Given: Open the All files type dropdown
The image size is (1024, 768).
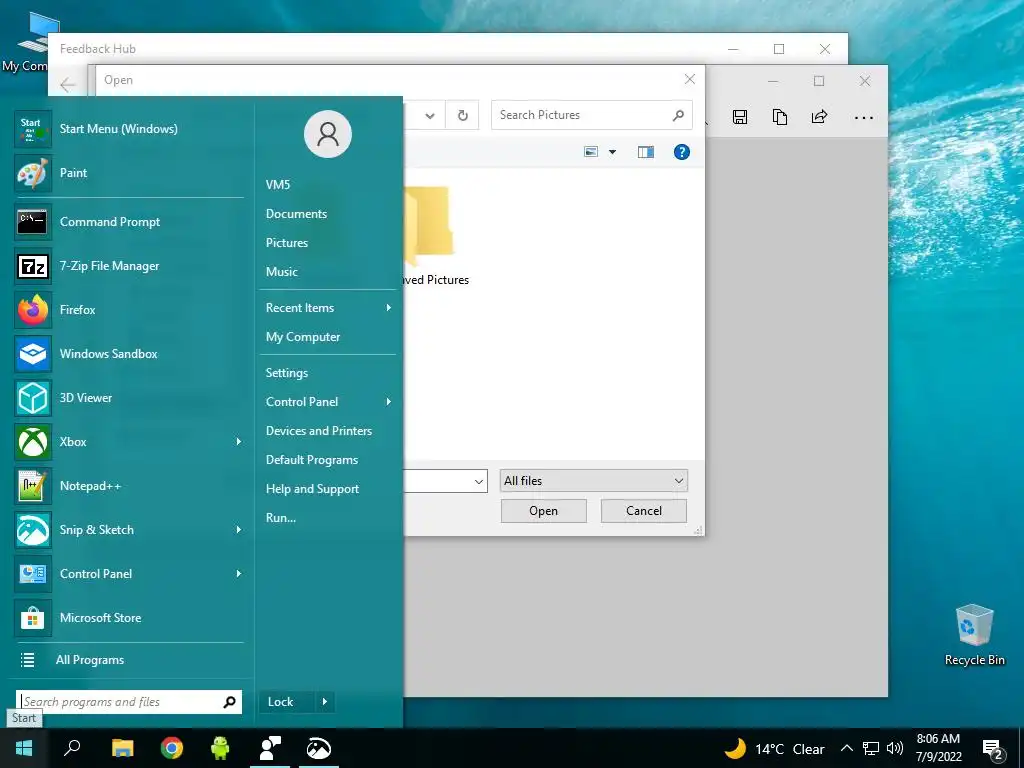Looking at the screenshot, I should 594,481.
